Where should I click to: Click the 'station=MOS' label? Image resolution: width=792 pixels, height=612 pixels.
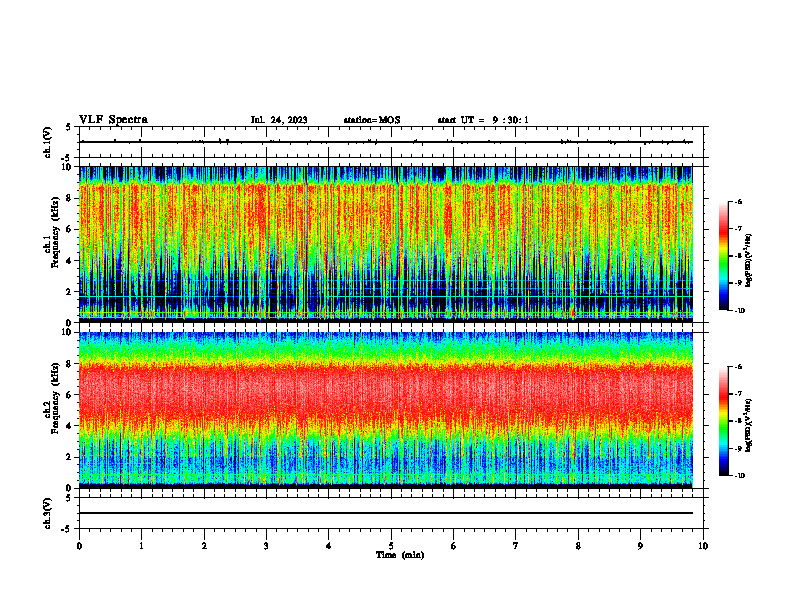click(x=372, y=120)
